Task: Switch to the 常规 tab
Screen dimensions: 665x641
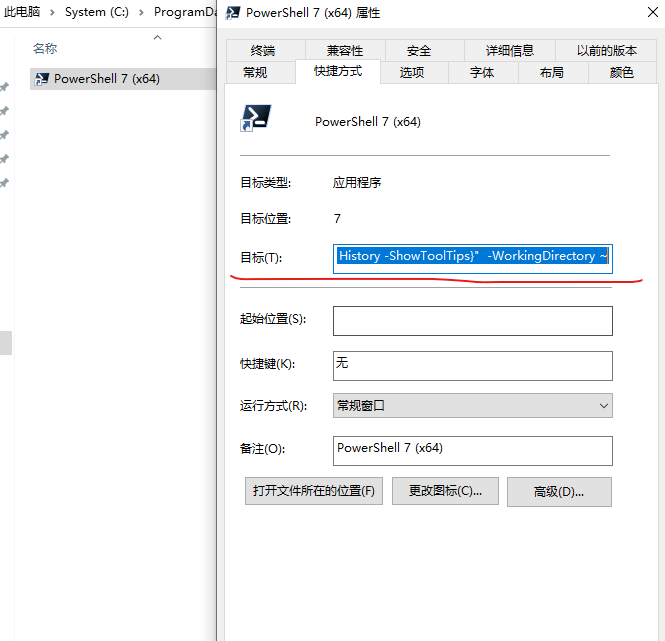Action: 255,73
